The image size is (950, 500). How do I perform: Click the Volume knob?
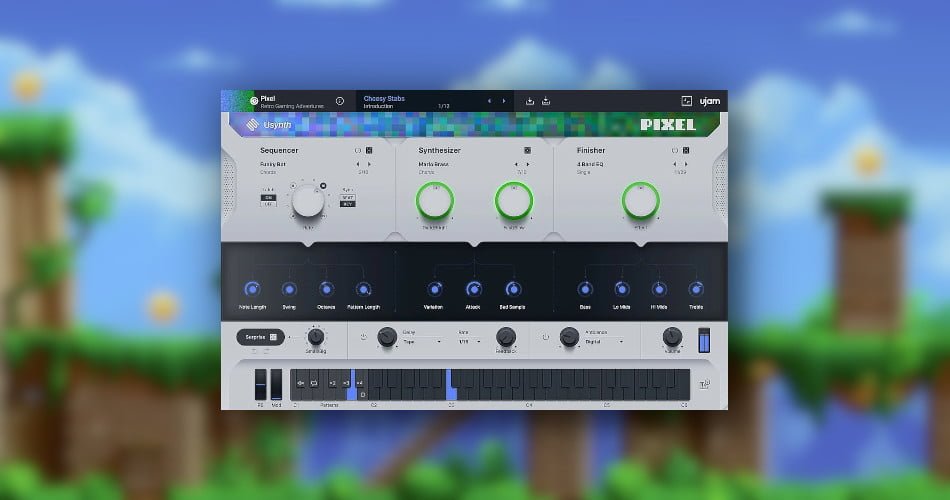click(x=672, y=336)
